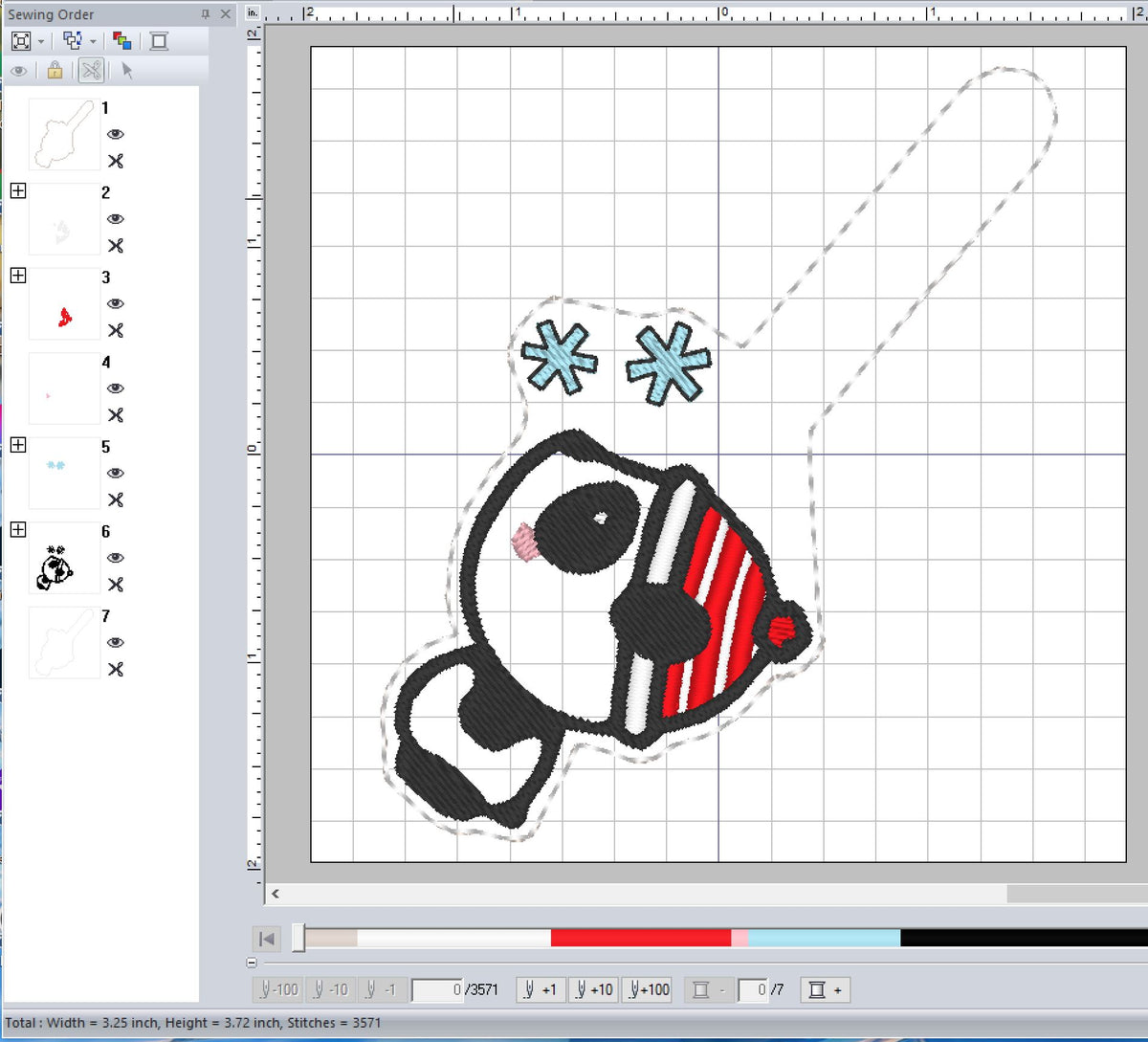
Task: Expand sewing order item 6
Action: pos(17,529)
